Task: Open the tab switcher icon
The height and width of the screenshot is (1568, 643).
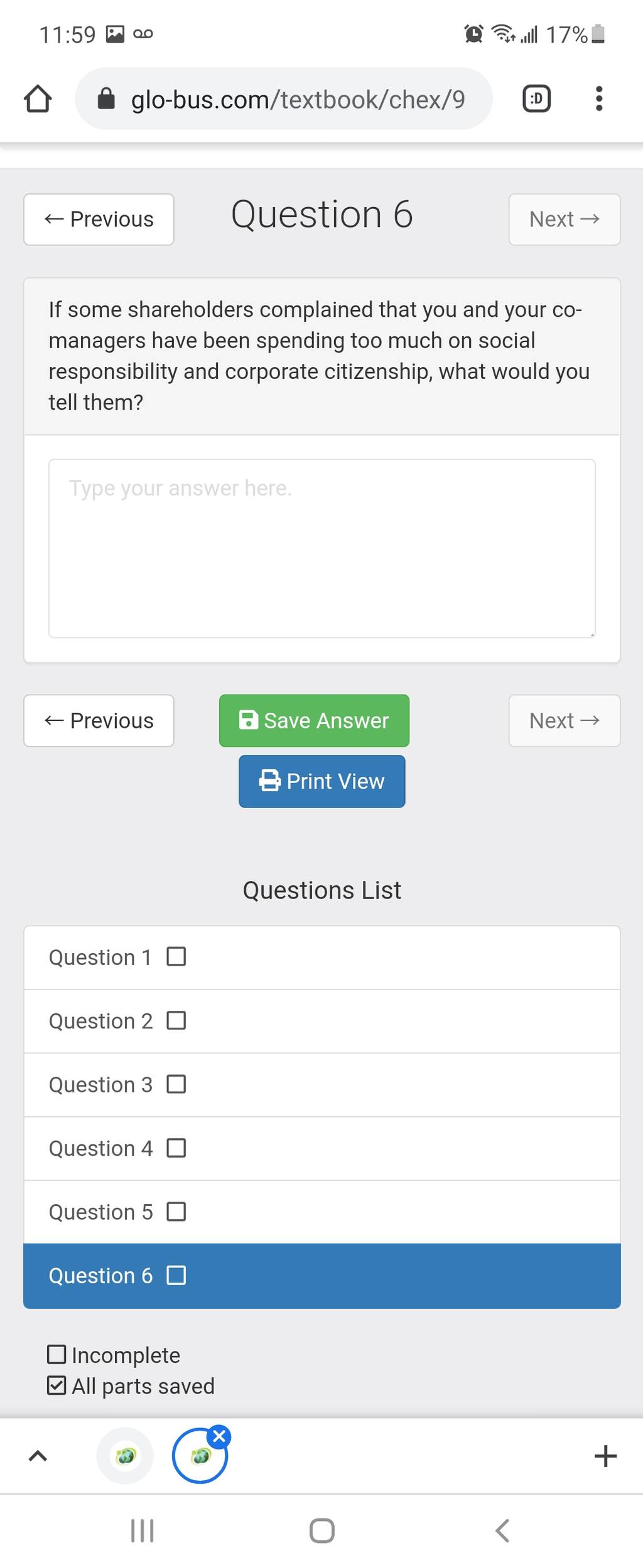Action: [536, 99]
